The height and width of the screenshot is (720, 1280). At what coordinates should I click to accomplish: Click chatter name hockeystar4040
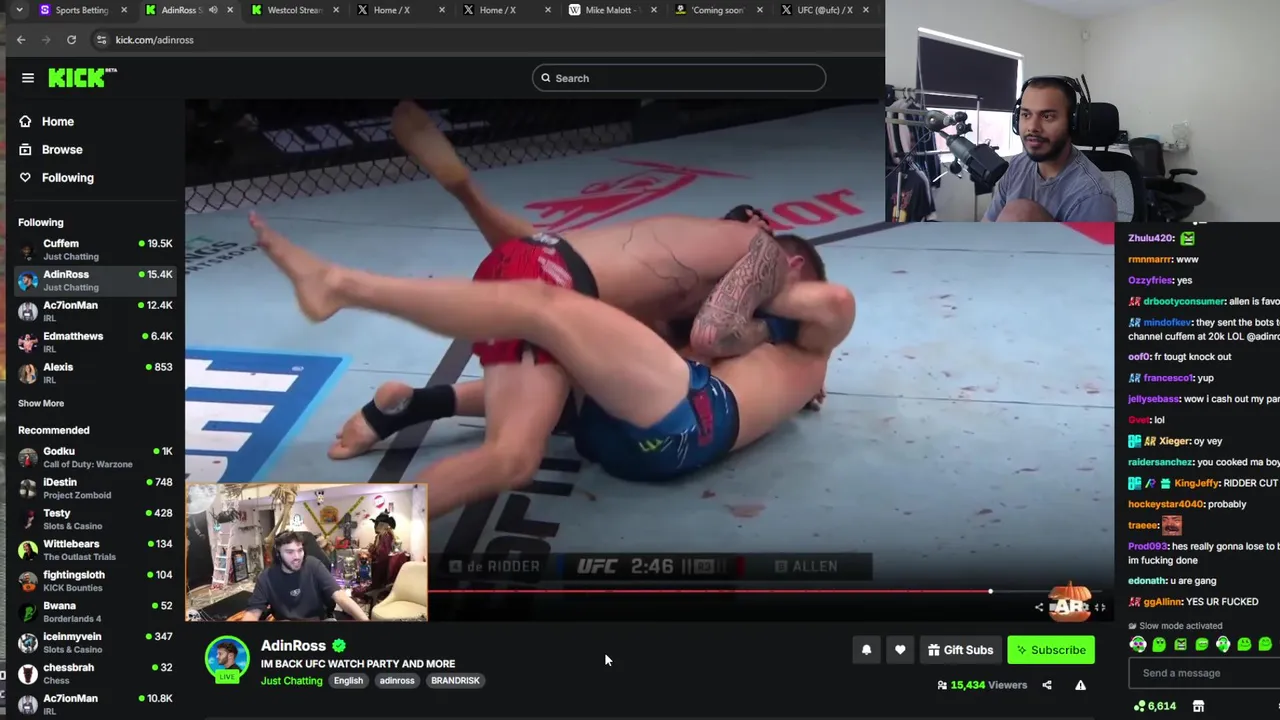click(1166, 504)
